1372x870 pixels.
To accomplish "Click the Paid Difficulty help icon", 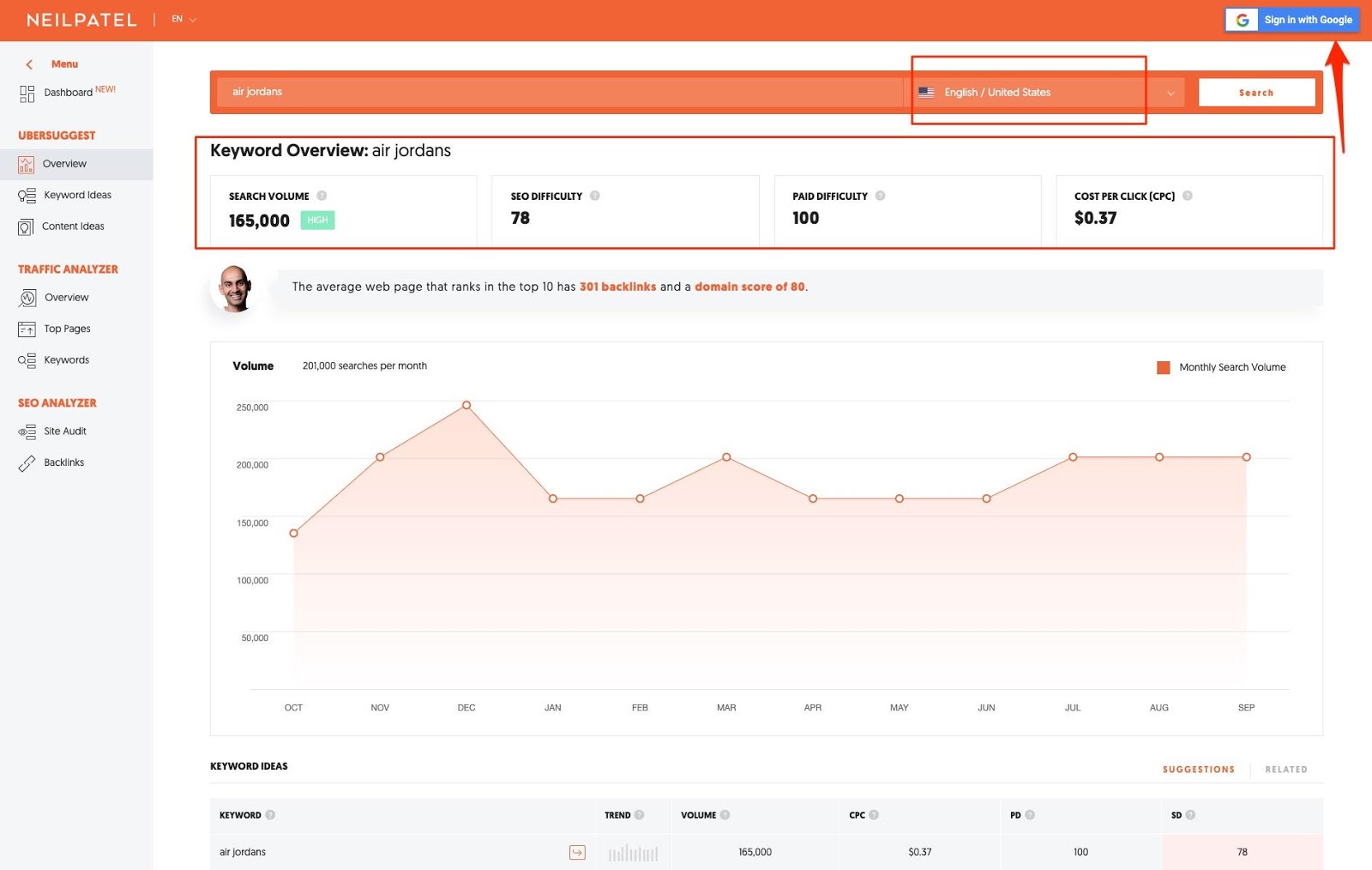I will coord(880,196).
